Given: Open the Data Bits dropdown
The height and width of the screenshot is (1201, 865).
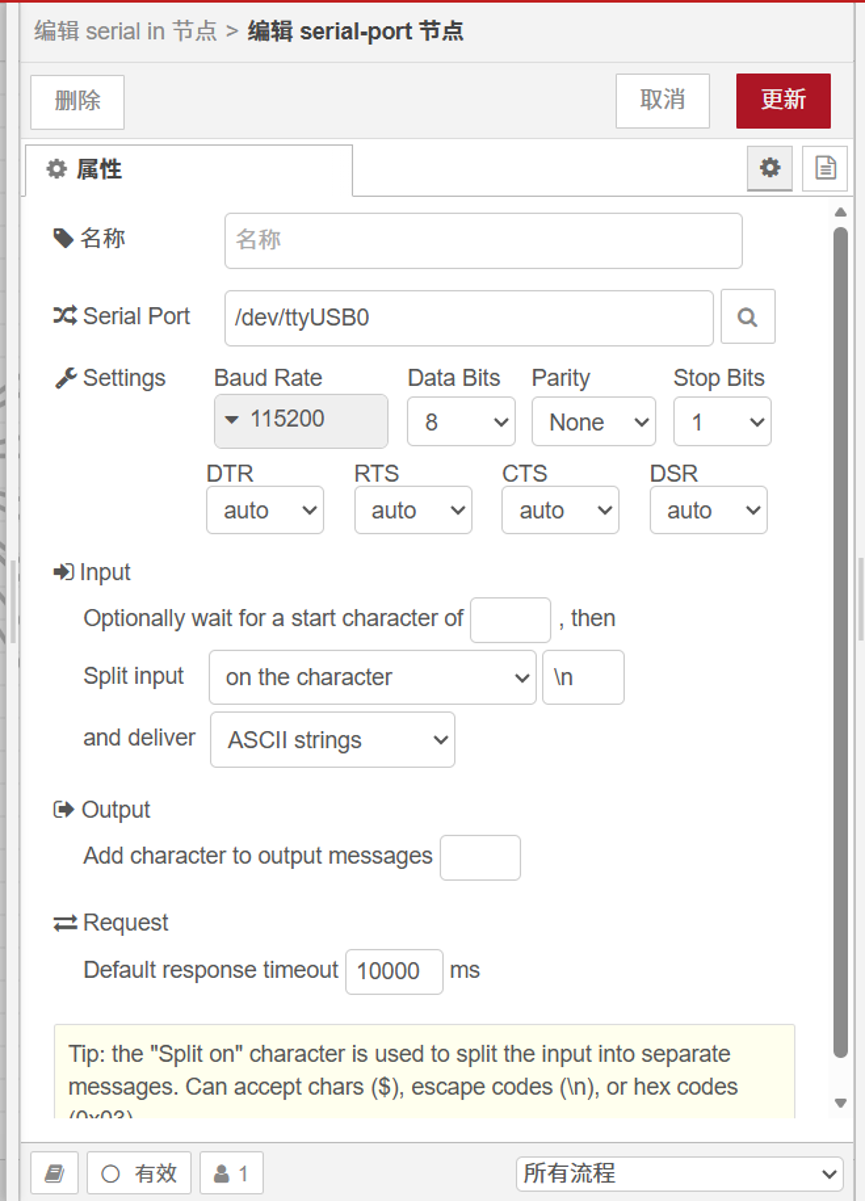Looking at the screenshot, I should click(x=461, y=422).
